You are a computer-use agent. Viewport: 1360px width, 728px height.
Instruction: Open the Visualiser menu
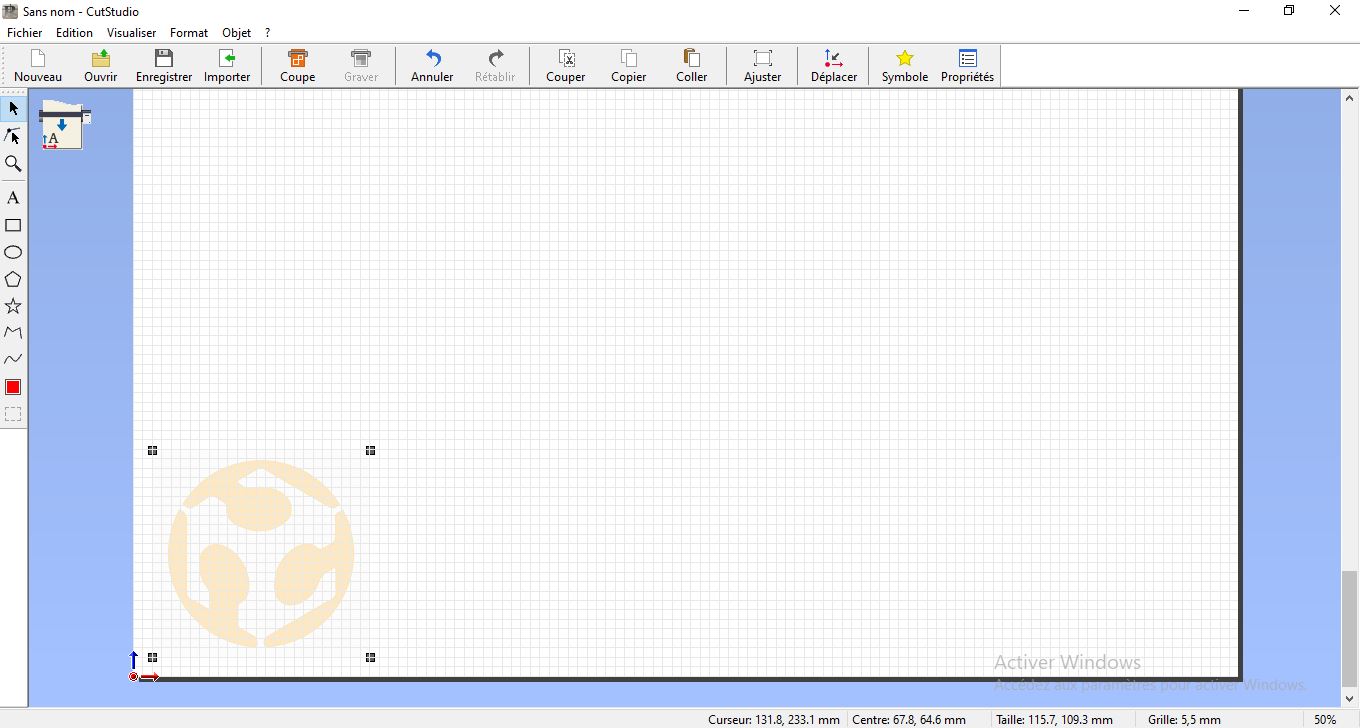pyautogui.click(x=132, y=33)
